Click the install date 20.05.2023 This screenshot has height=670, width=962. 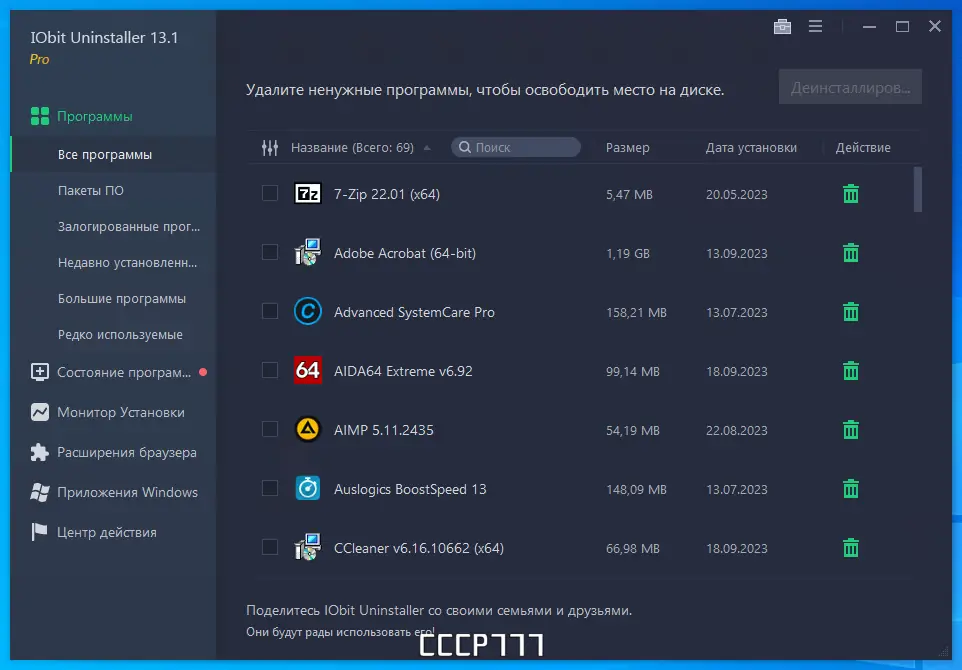pos(737,194)
